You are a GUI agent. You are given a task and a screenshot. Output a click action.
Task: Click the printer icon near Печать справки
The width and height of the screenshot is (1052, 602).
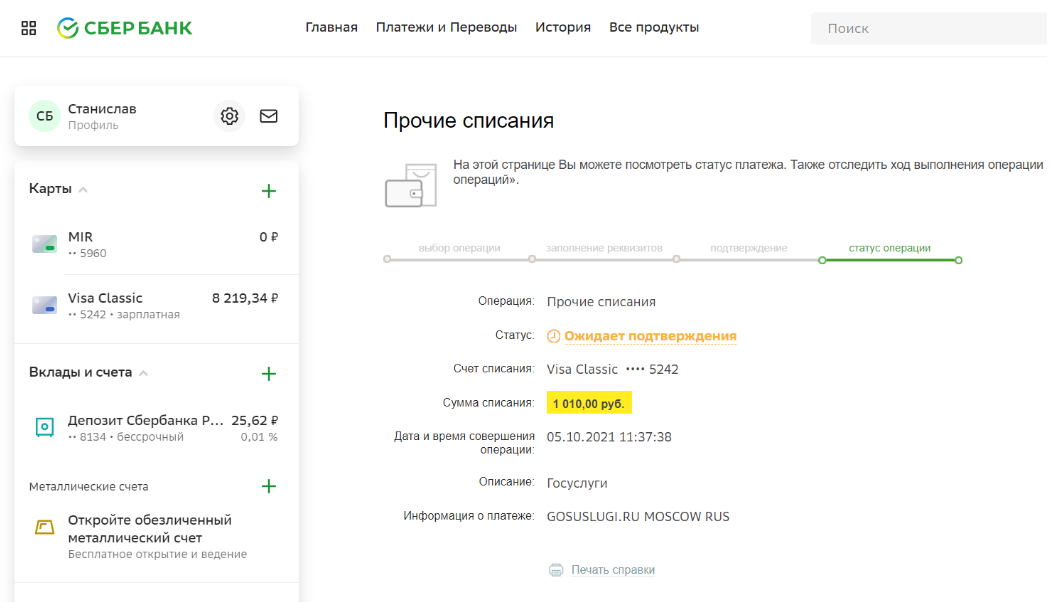(x=556, y=570)
